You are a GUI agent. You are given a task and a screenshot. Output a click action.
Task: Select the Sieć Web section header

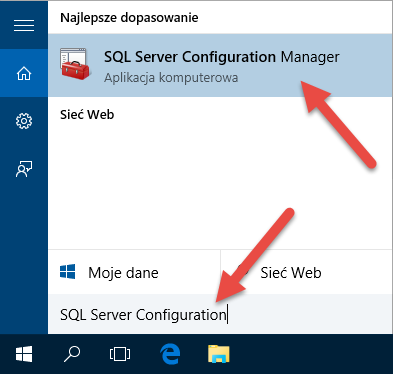(x=87, y=114)
